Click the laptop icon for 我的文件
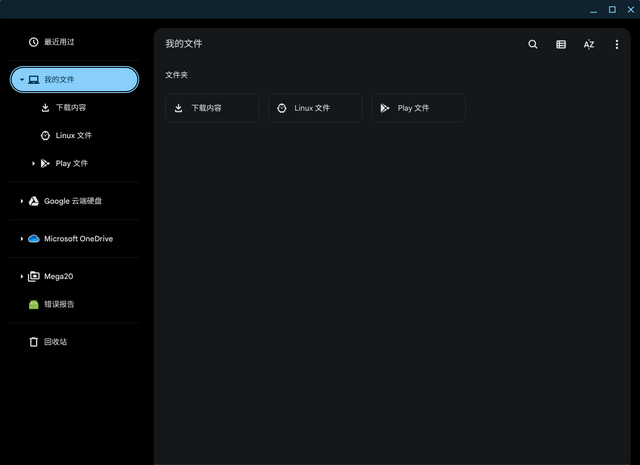 33,80
